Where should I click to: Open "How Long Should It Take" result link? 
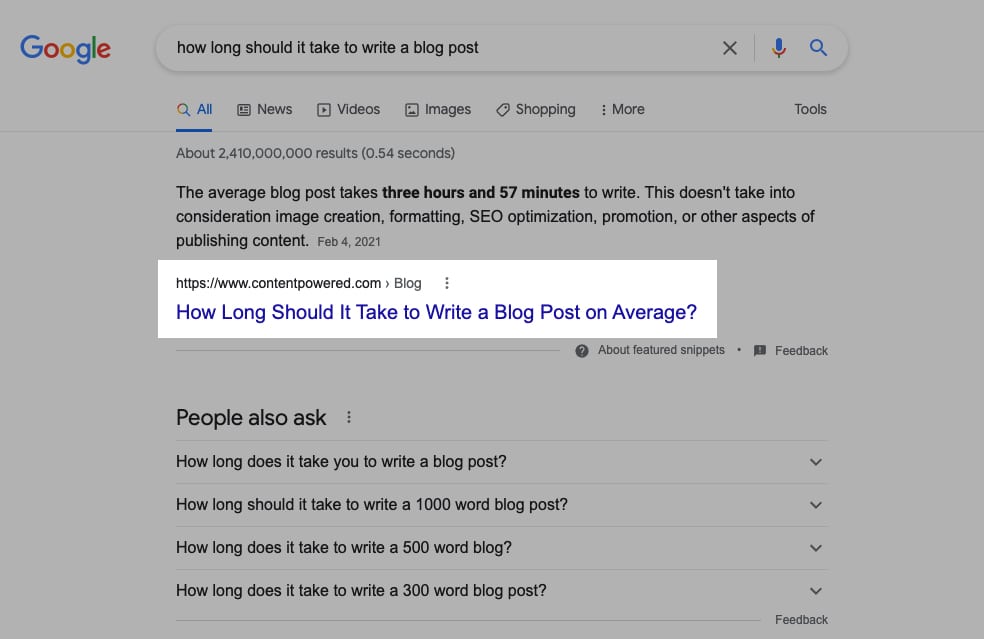(436, 312)
